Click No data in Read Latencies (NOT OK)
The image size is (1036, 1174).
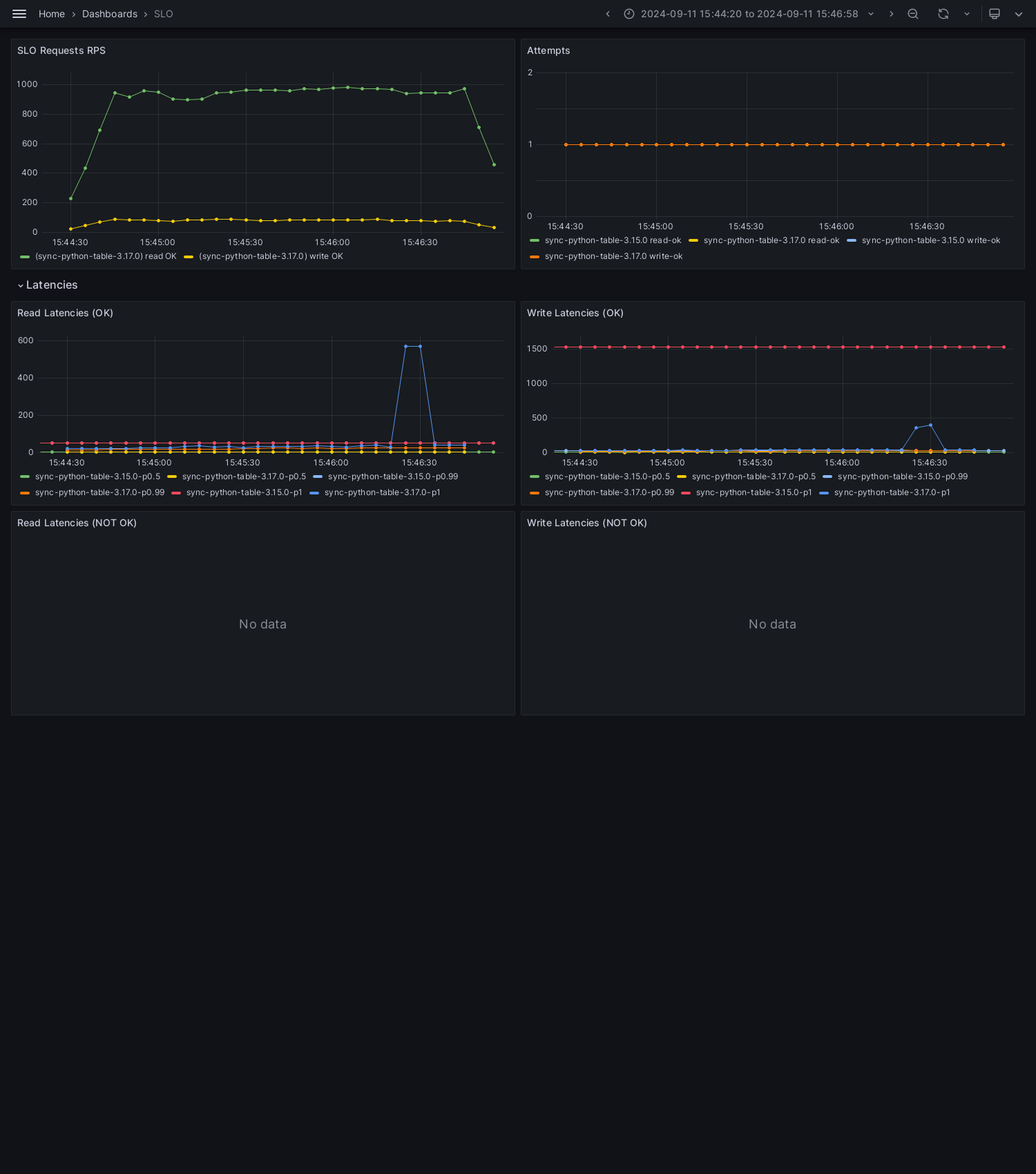click(x=262, y=624)
